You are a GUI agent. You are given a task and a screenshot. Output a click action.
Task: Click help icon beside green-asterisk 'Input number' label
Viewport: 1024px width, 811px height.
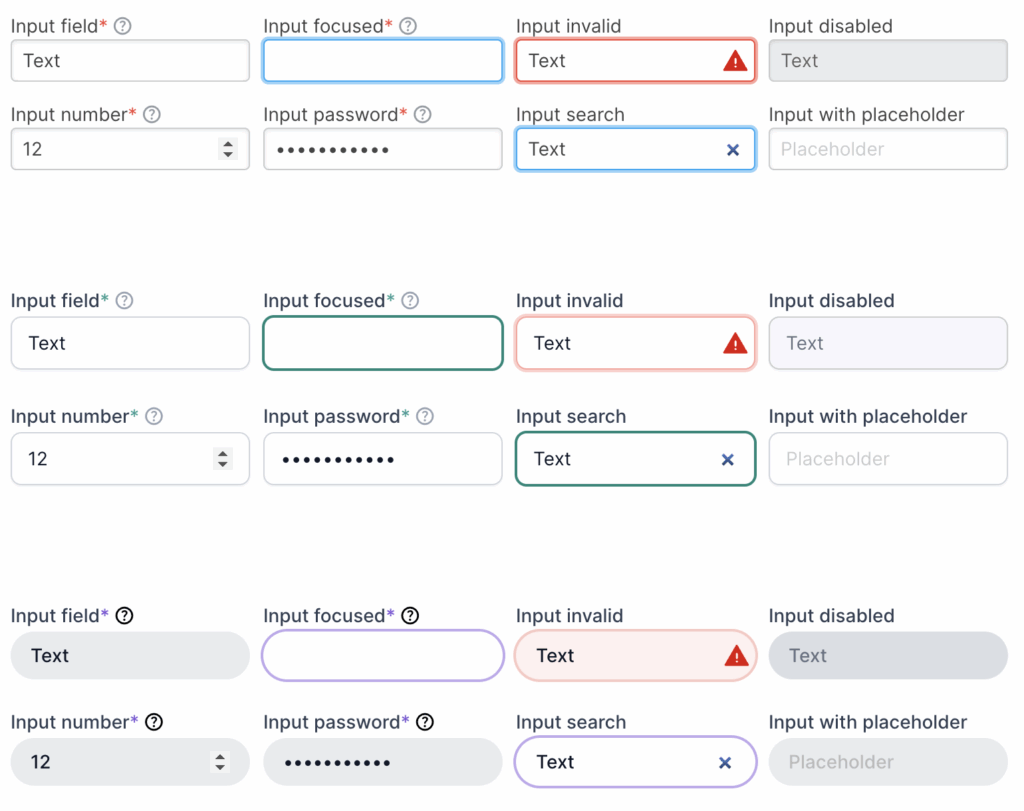pyautogui.click(x=154, y=417)
